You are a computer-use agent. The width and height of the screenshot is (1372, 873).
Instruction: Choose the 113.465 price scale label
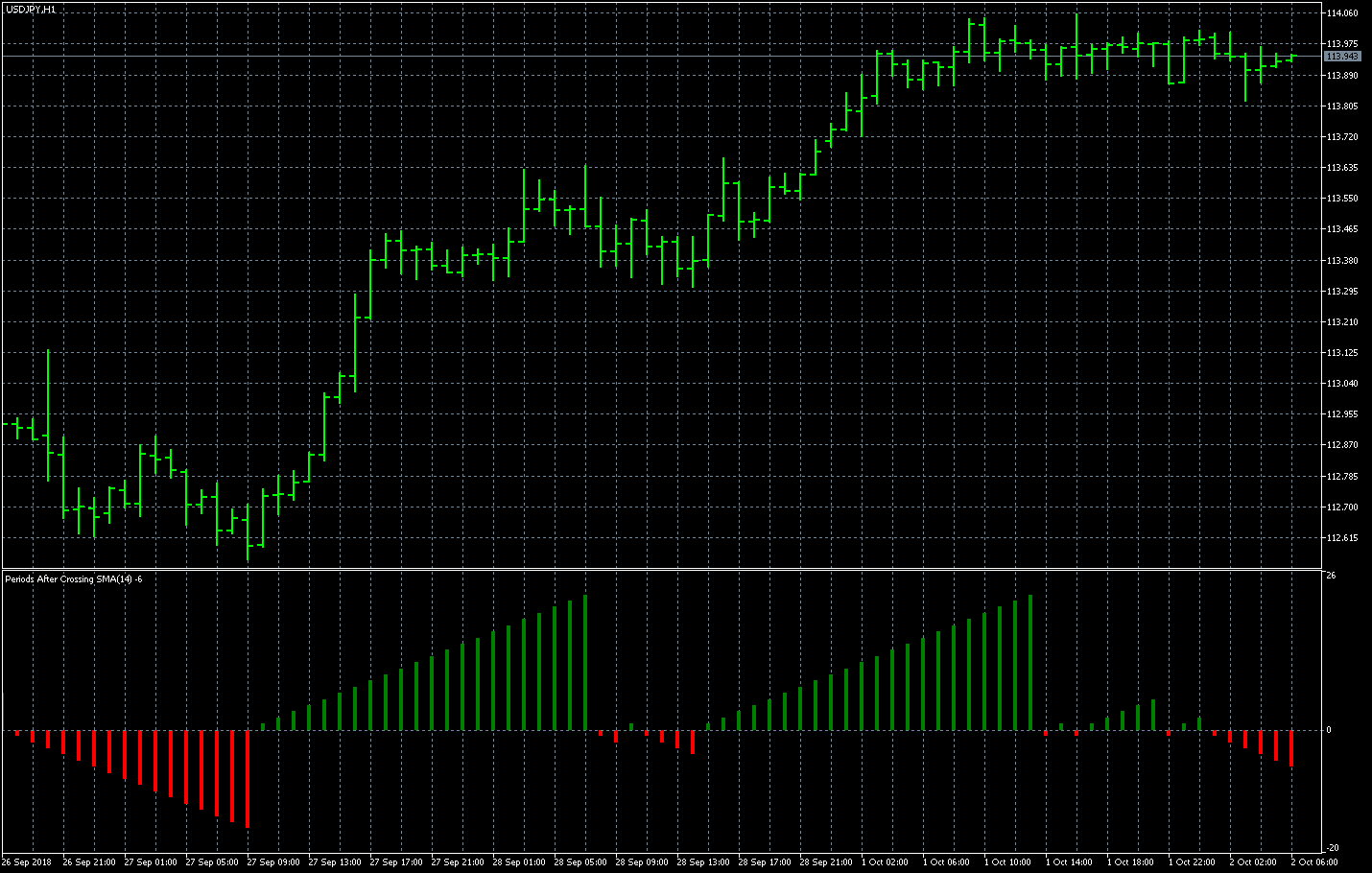tap(1342, 229)
